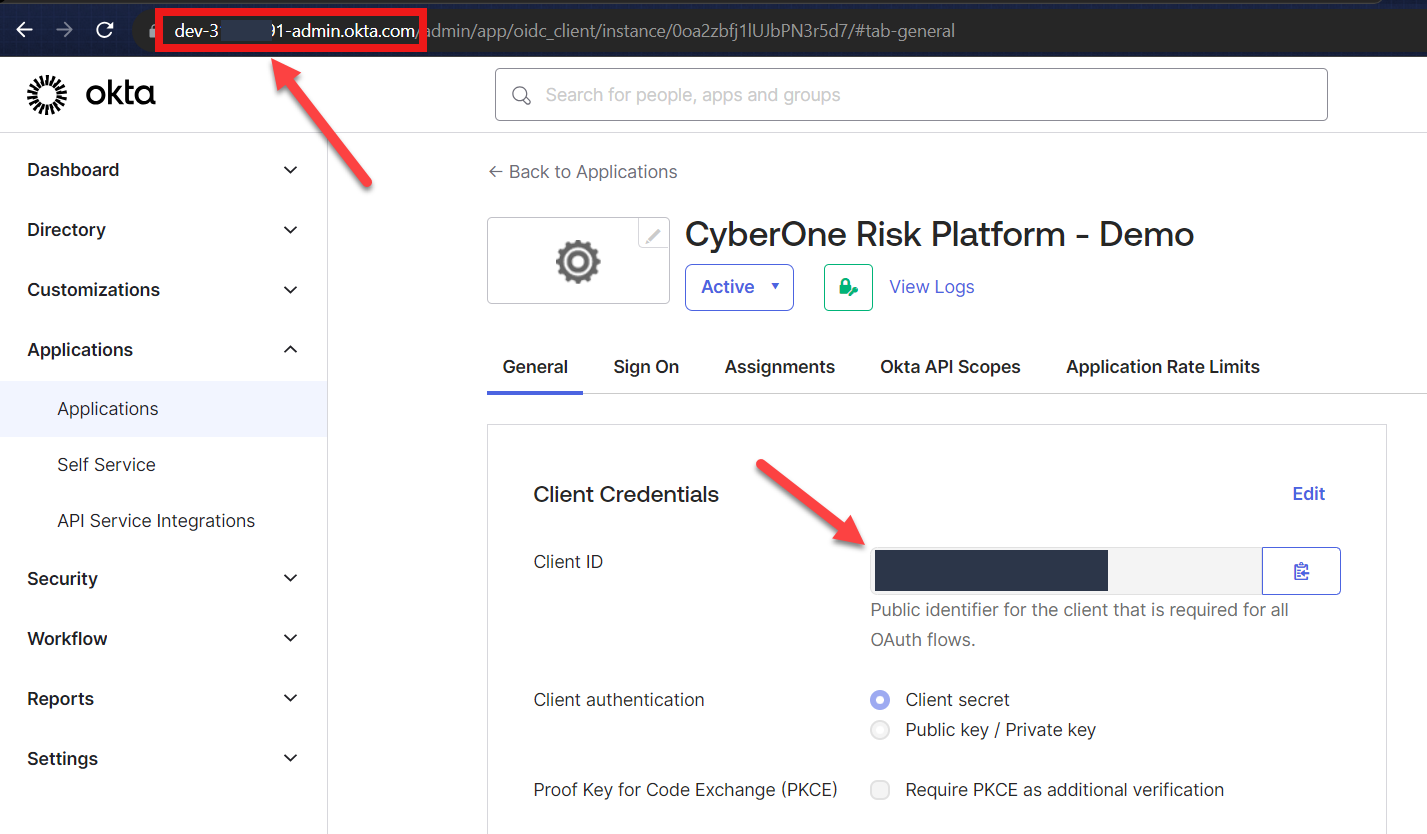
Task: Open the View Logs link
Action: (932, 287)
